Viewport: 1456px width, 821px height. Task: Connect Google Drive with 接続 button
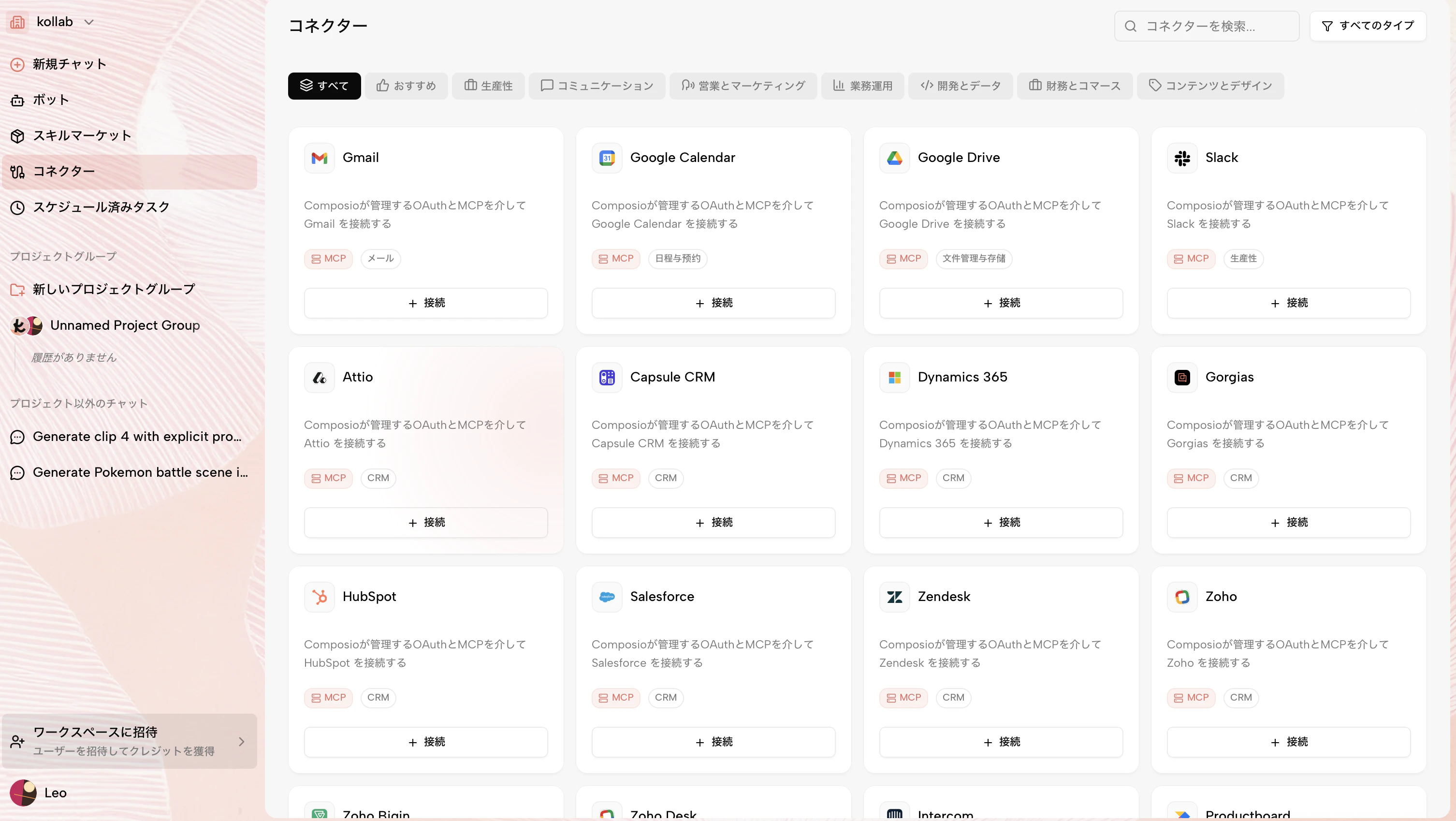click(1001, 303)
